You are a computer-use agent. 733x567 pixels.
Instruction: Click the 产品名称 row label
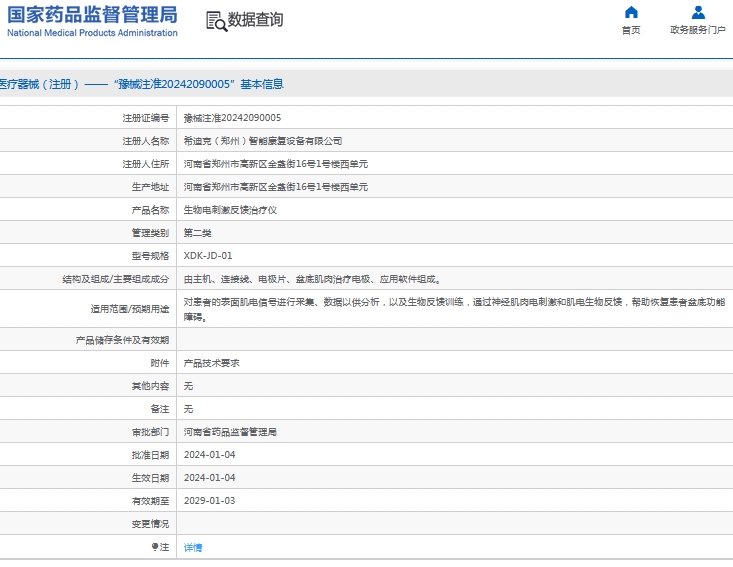click(151, 210)
